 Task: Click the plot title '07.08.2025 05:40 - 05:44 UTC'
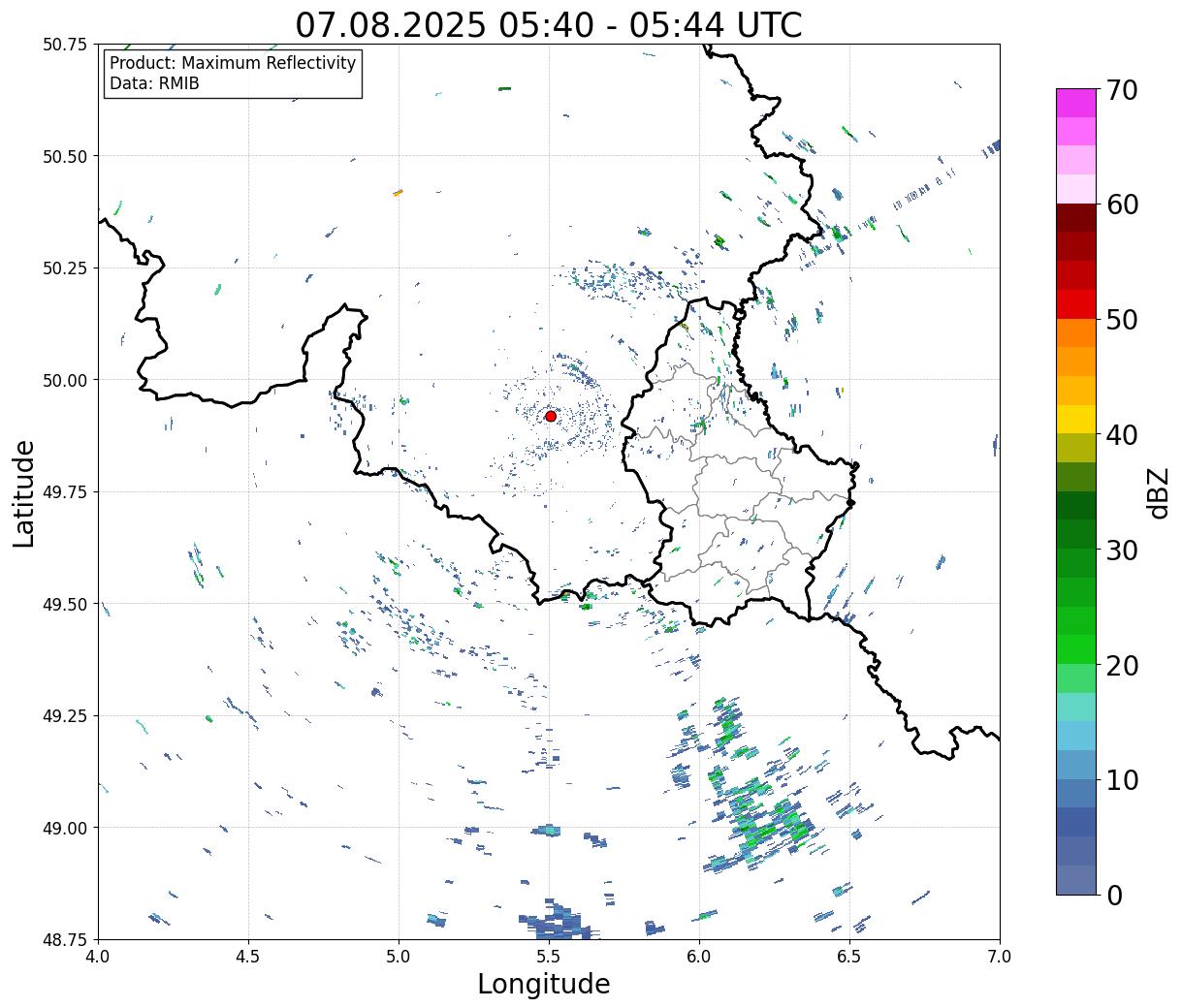pyautogui.click(x=549, y=25)
